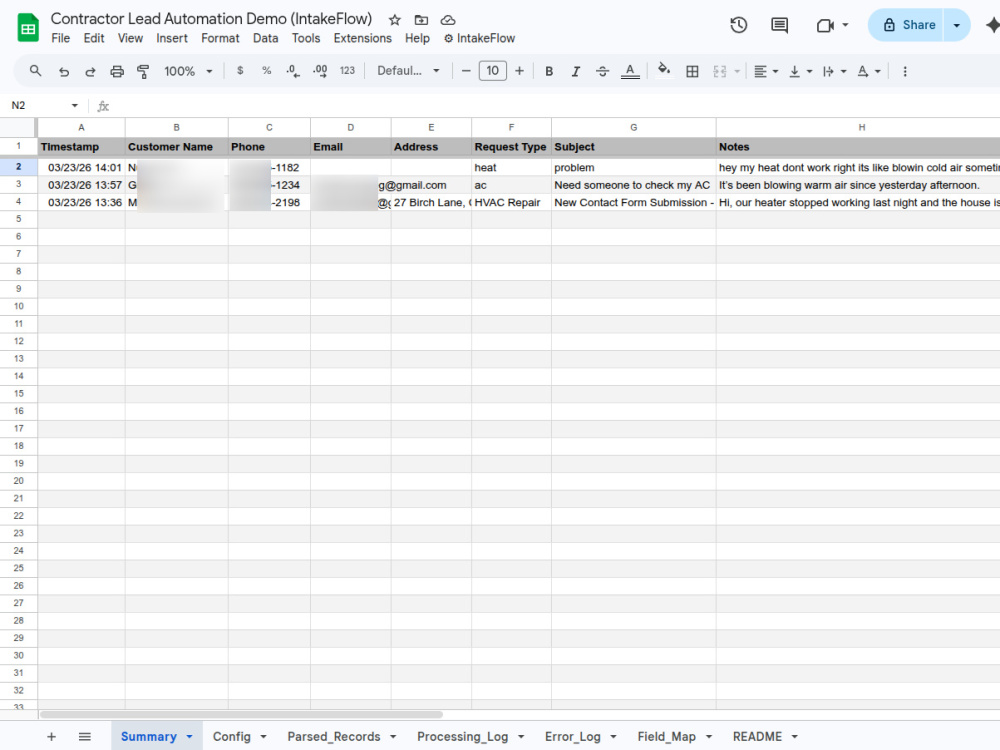Select the '03/23/26 14:01' timestamp cell
Image resolution: width=1000 pixels, height=750 pixels.
pyautogui.click(x=82, y=167)
